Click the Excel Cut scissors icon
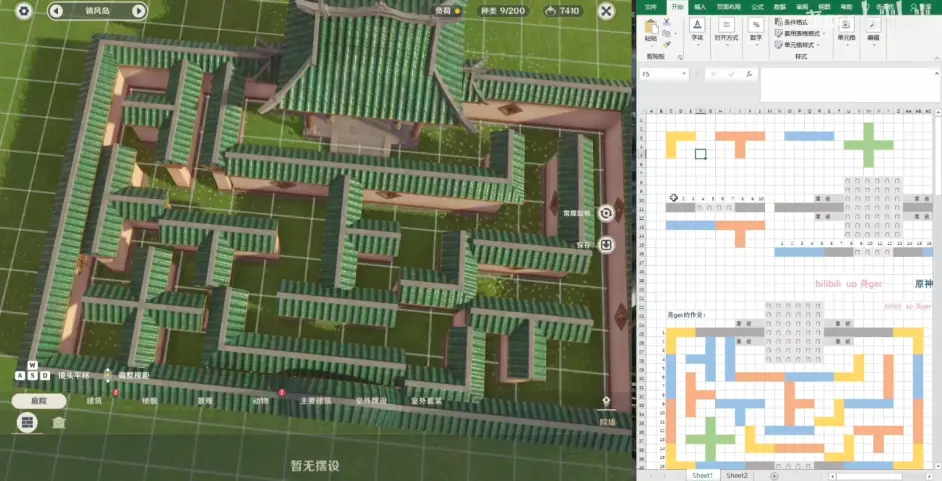 tap(667, 22)
